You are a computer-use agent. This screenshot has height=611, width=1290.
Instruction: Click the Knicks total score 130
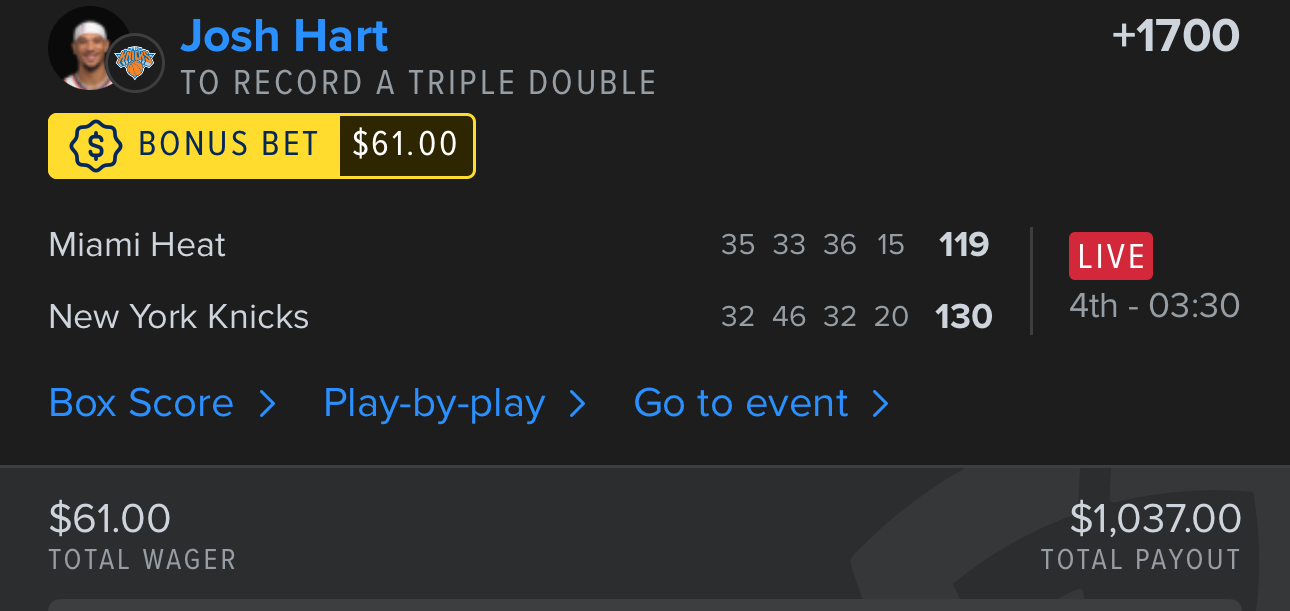(963, 317)
